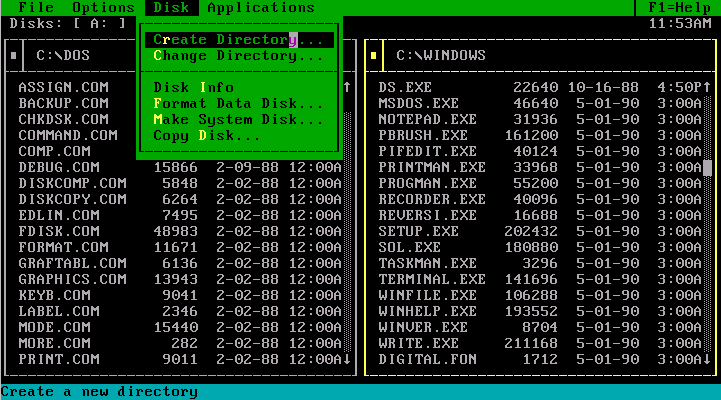Viewport: 721px width, 400px height.
Task: Open the File menu
Action: pos(36,7)
